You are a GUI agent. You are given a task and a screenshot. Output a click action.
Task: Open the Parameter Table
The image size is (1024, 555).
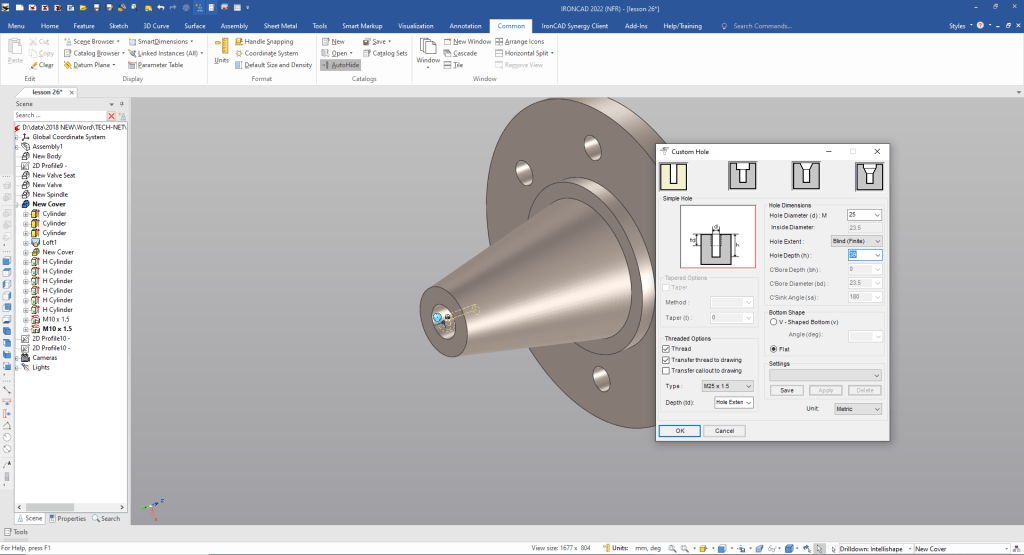pos(160,65)
